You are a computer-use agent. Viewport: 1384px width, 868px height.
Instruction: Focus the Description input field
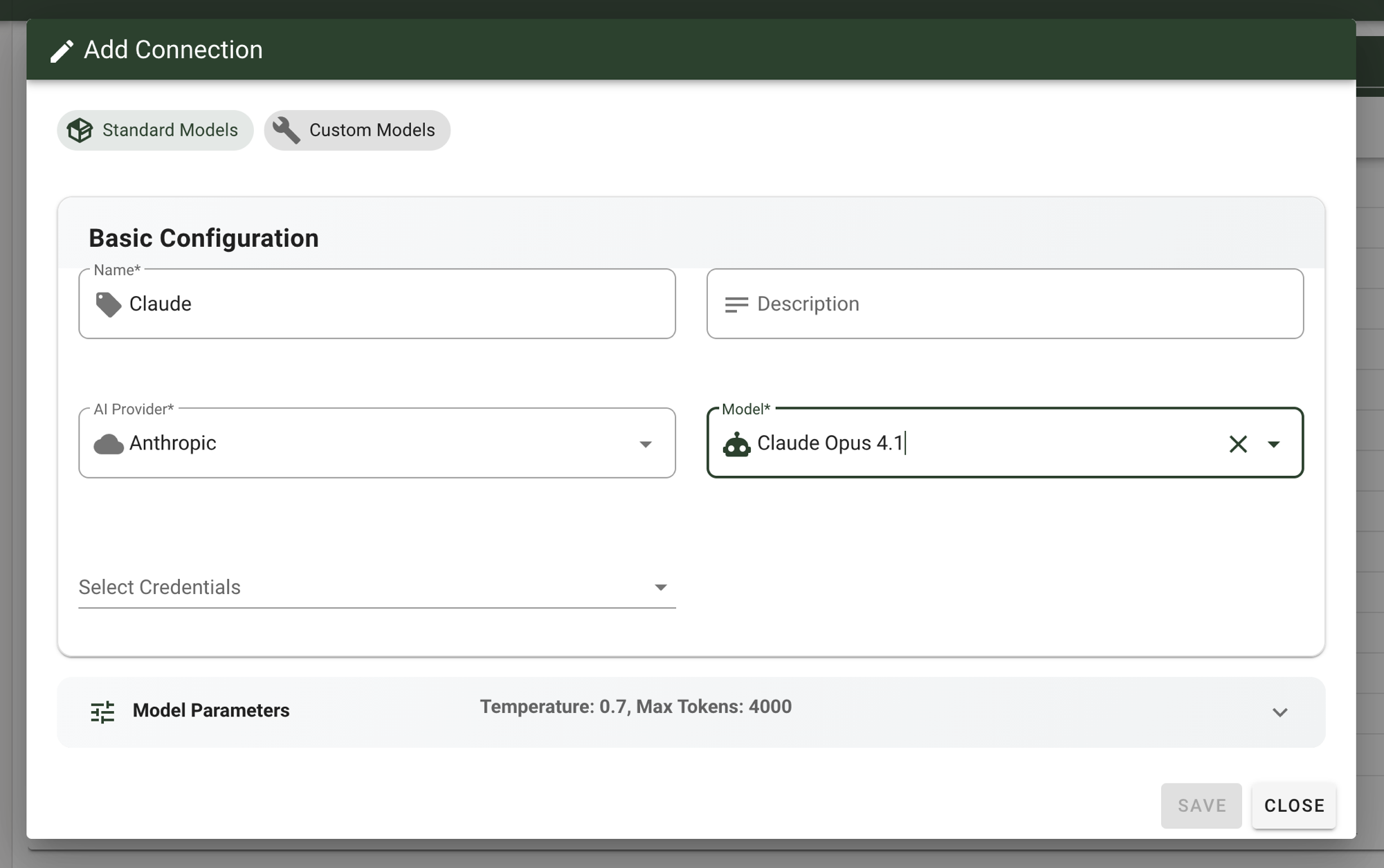coord(1005,304)
